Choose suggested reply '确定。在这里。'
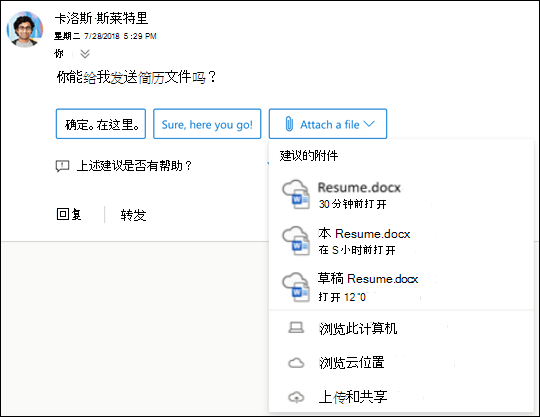 click(101, 124)
